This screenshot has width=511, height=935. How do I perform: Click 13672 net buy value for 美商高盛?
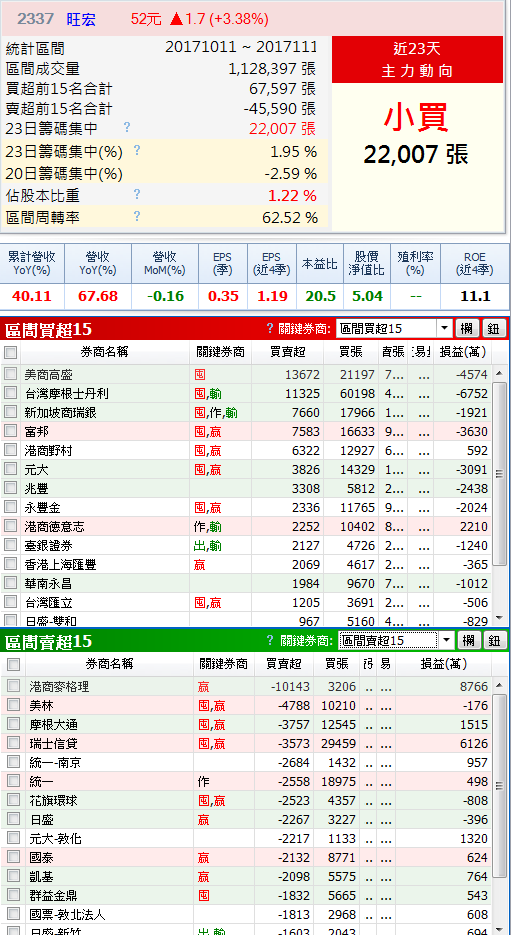point(302,374)
